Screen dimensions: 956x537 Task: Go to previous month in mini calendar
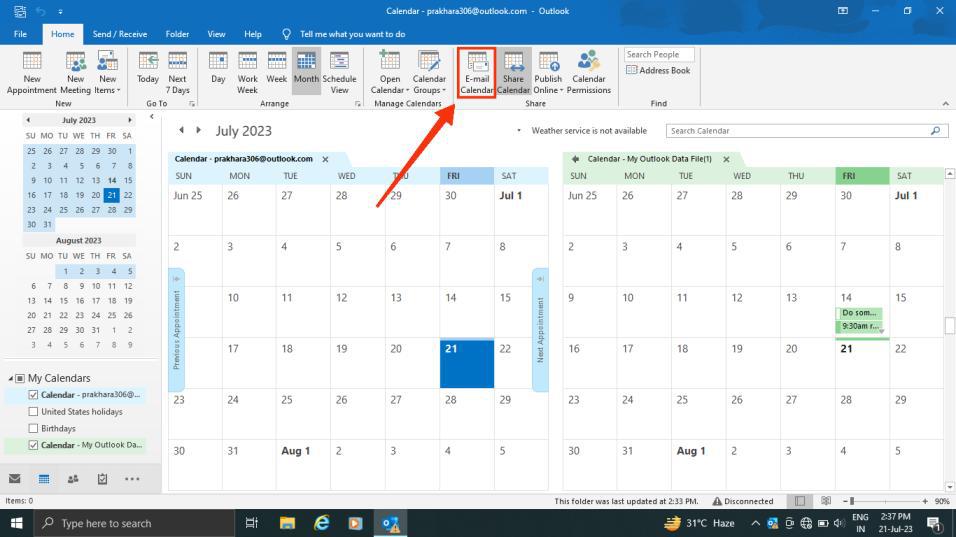(28, 120)
